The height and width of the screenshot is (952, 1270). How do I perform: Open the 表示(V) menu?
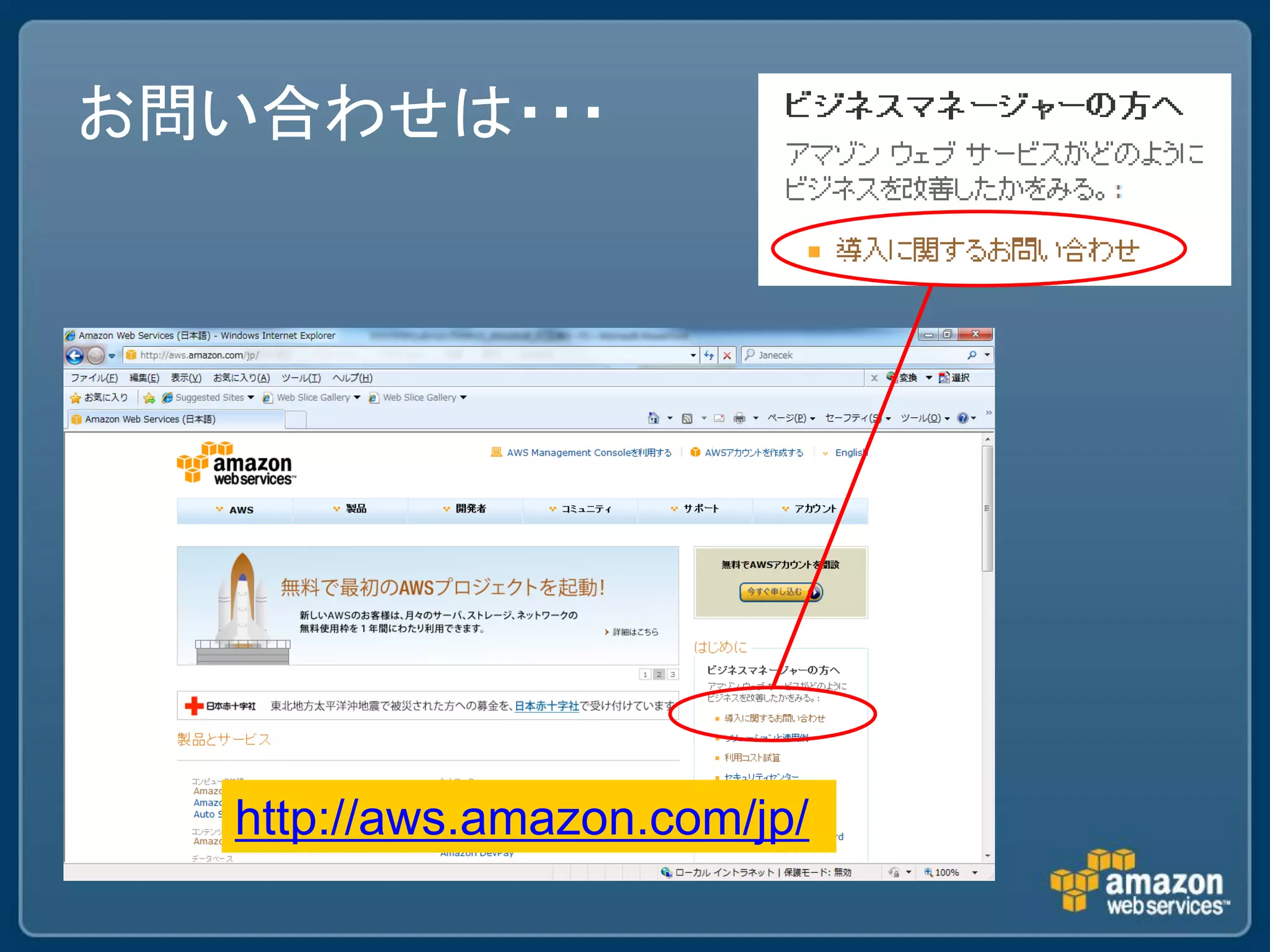[186, 377]
